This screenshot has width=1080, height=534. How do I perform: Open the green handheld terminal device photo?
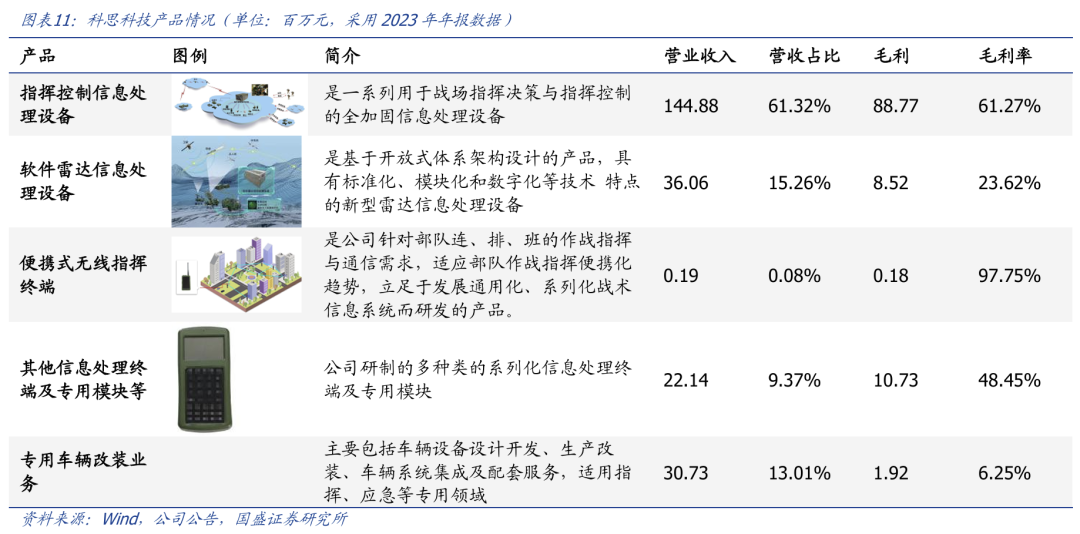(x=204, y=379)
